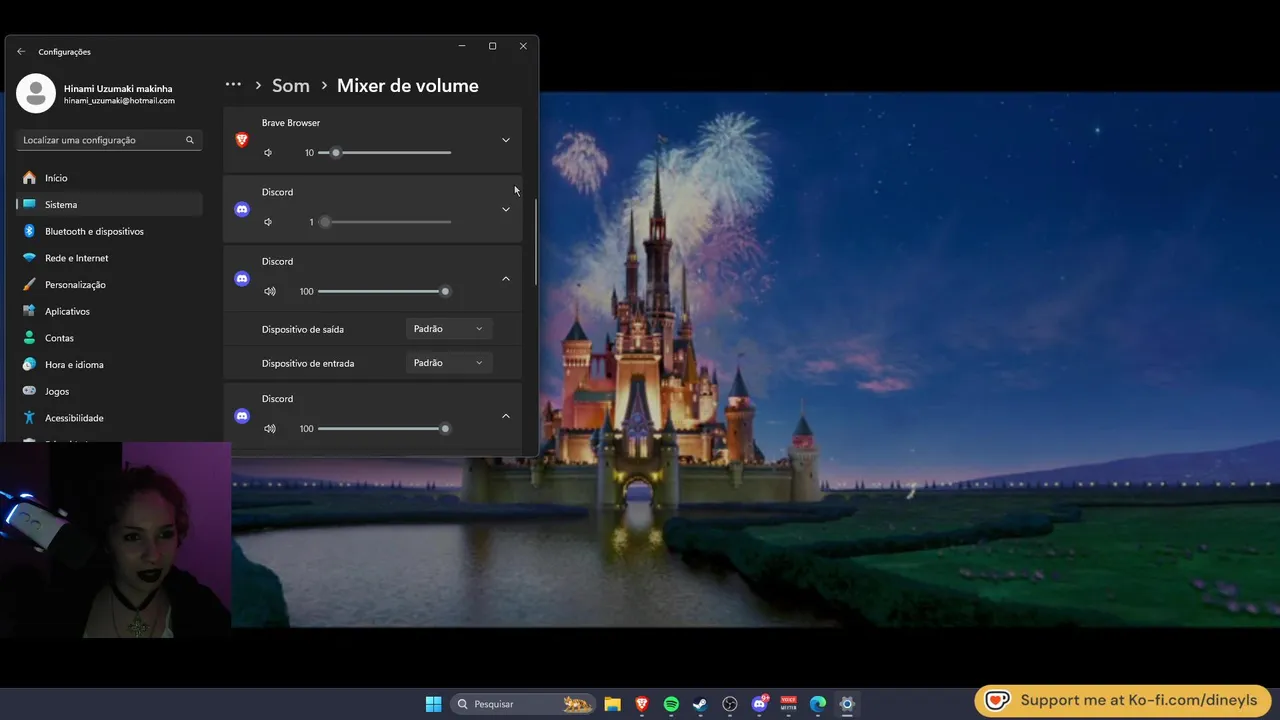Go to Hora e idioma
Viewport: 1280px width, 720px height.
point(110,364)
